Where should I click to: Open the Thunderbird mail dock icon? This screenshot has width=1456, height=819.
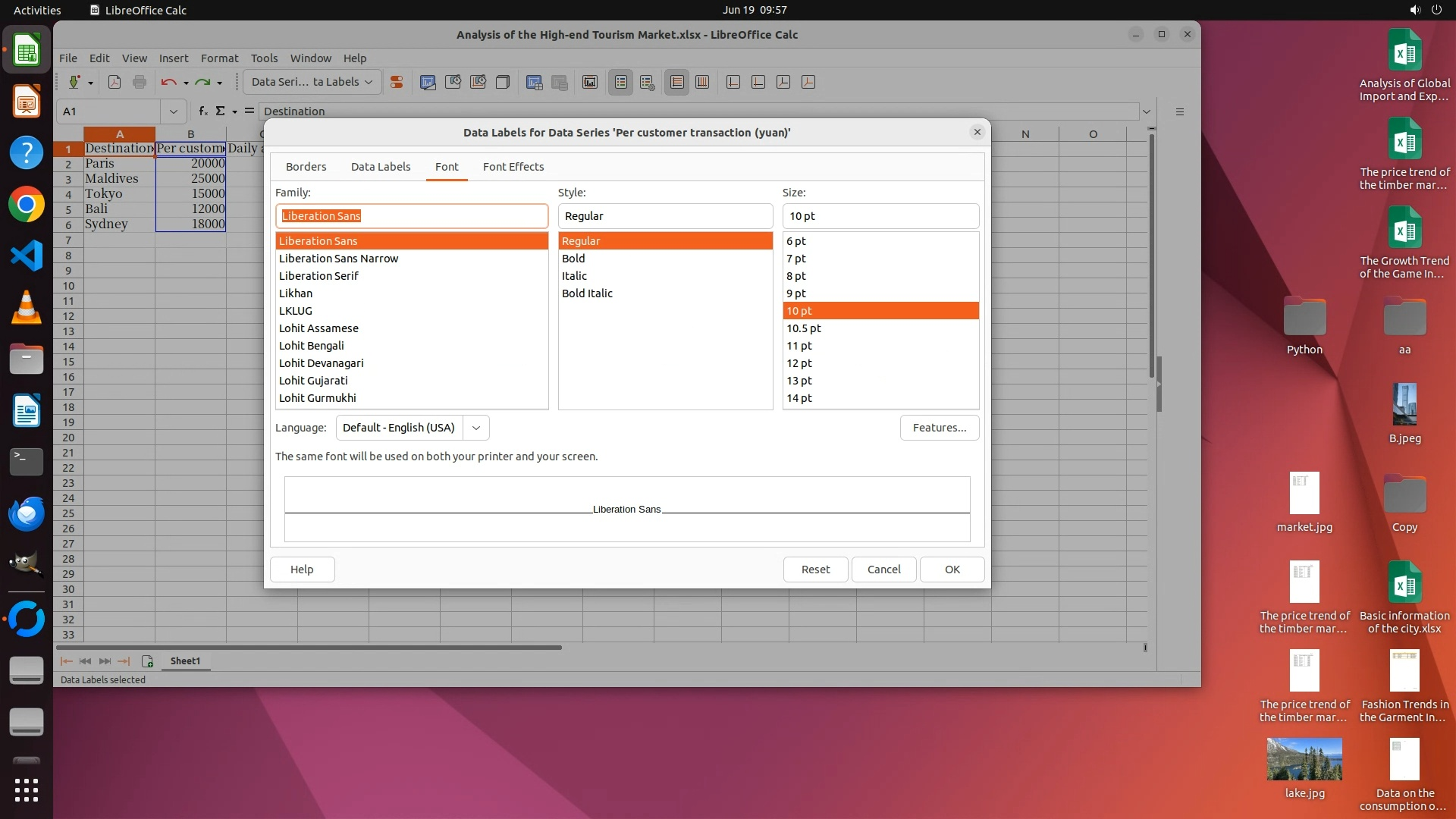point(27,514)
